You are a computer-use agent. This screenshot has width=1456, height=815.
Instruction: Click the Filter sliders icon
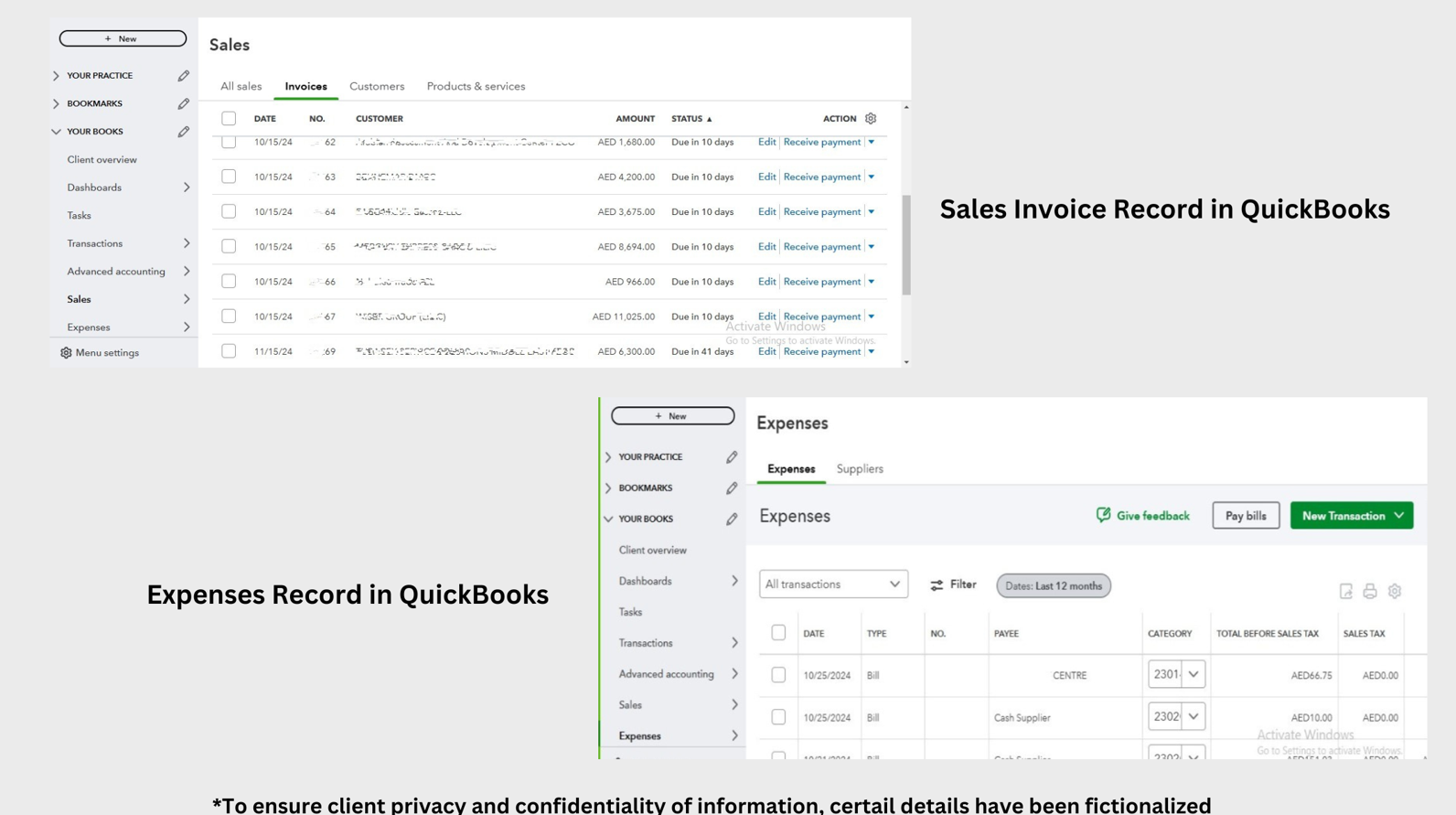[x=937, y=584]
